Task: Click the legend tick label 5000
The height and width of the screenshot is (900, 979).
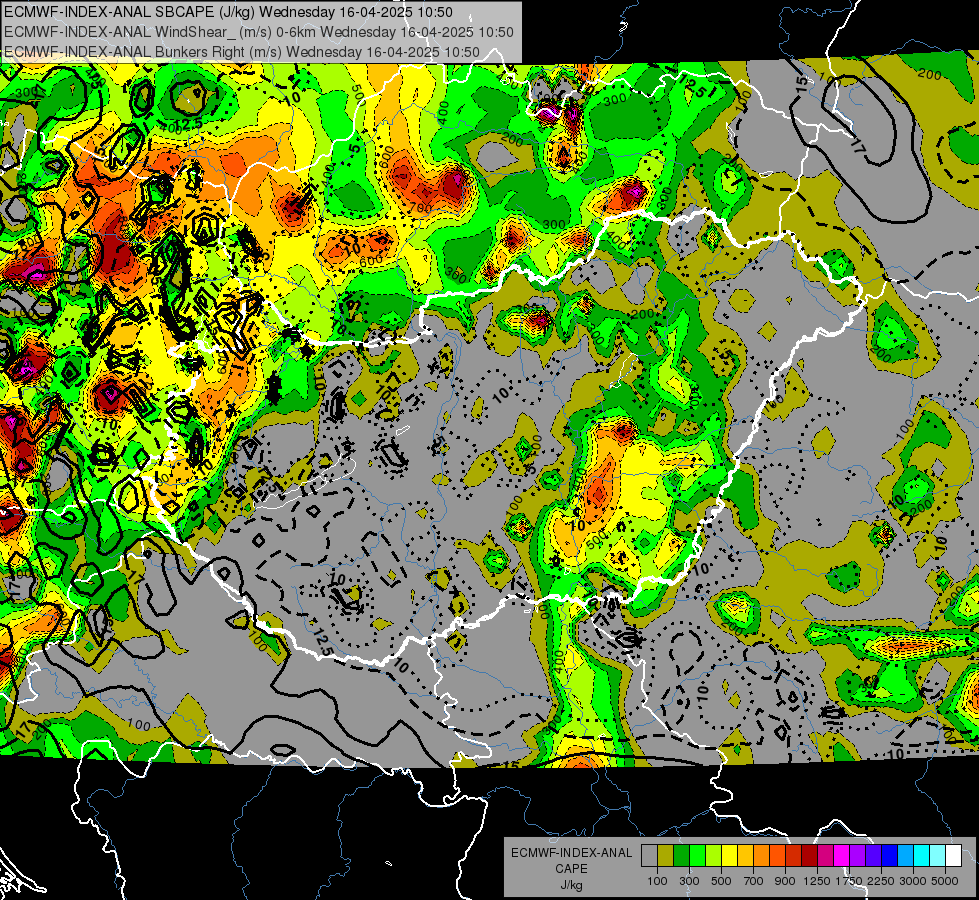Action: [x=944, y=881]
